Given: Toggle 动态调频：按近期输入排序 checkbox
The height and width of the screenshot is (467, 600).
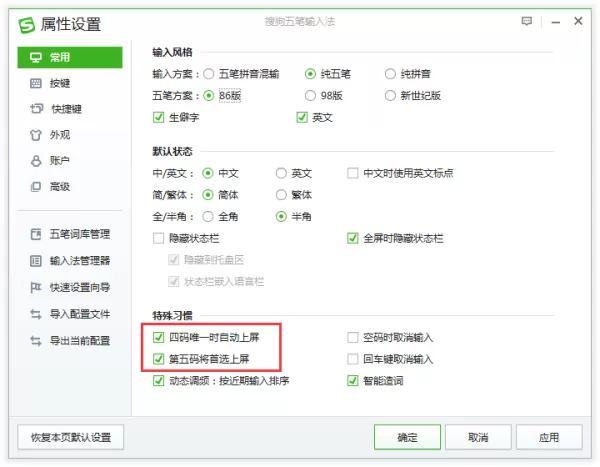Looking at the screenshot, I should [x=158, y=381].
